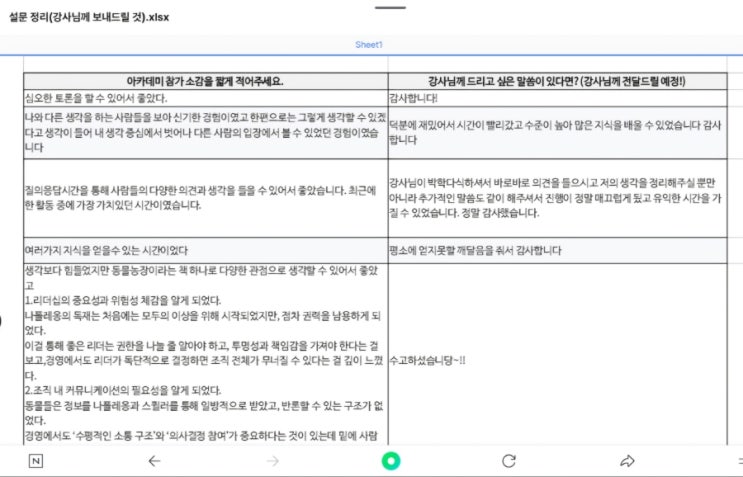Select cell containing 수고하셨습니당~!!
Image resolution: width=743 pixels, height=477 pixels.
coord(557,354)
